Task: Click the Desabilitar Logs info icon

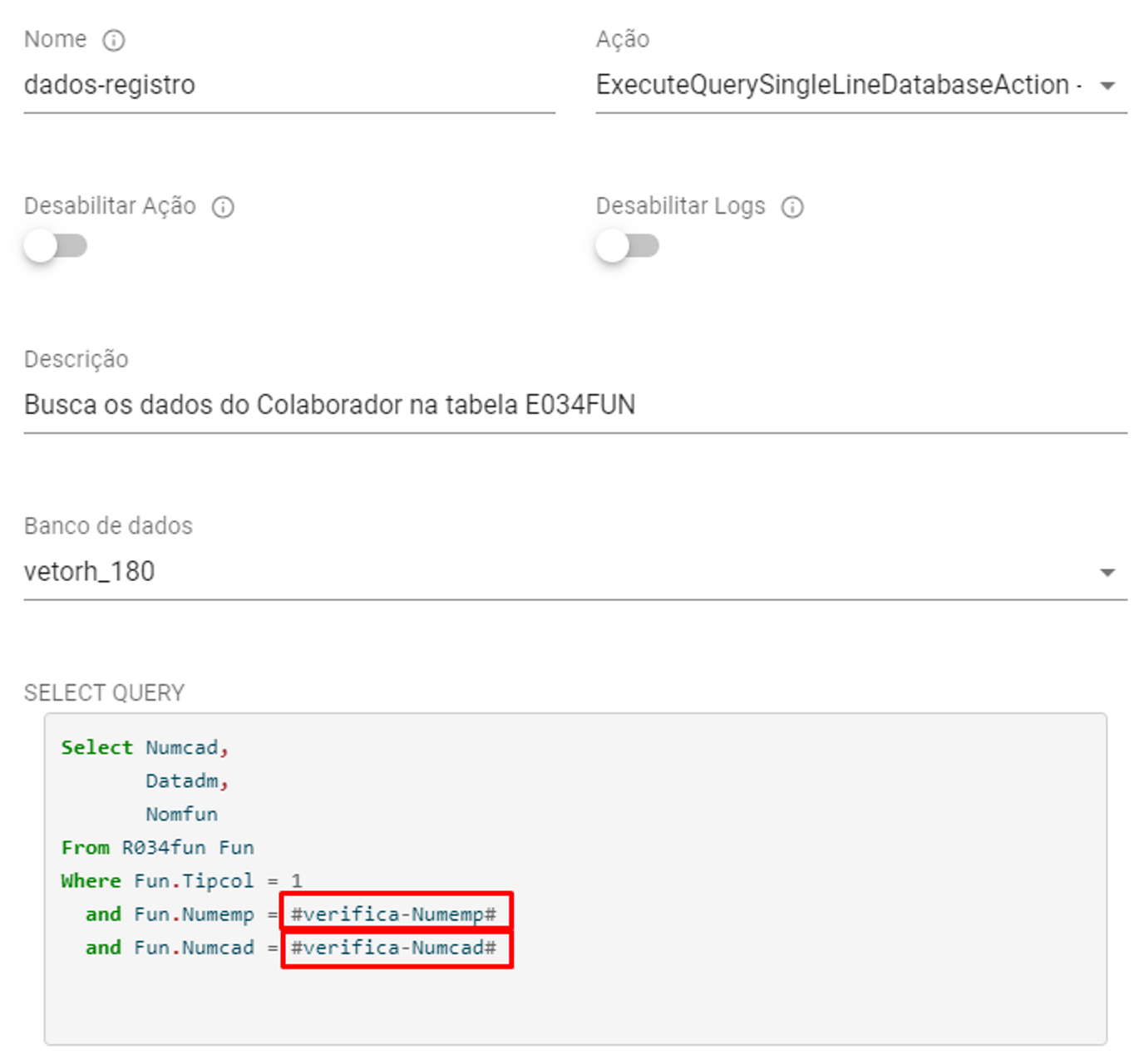Action: coord(792,207)
